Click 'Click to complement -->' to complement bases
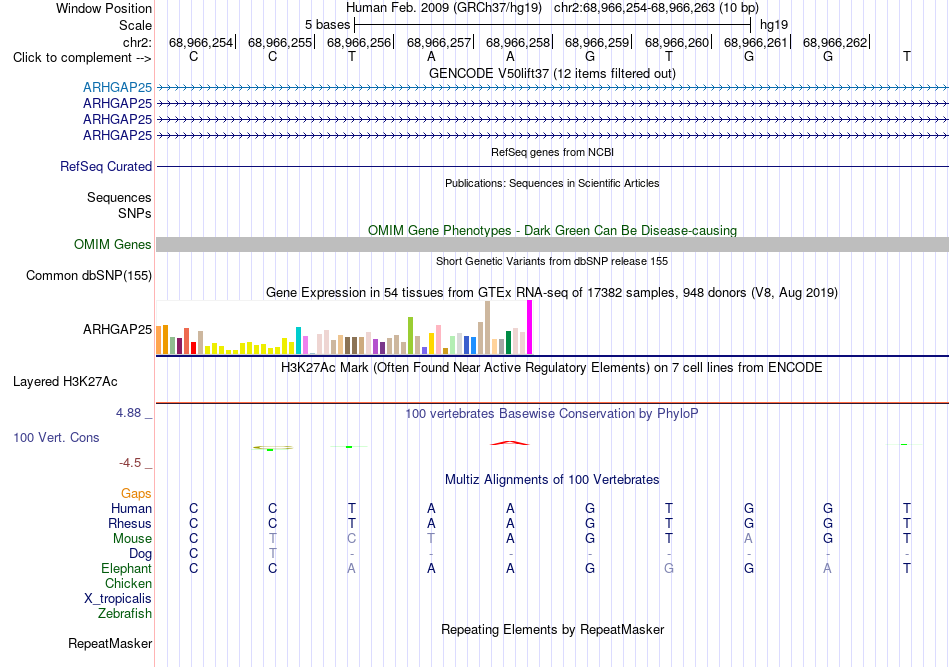The width and height of the screenshot is (950, 667). [82, 58]
